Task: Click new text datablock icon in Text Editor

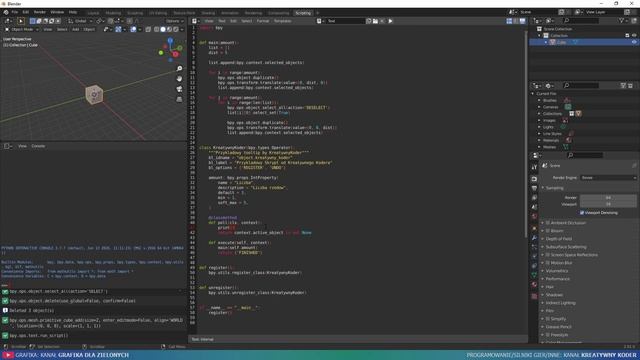Action: coord(369,21)
